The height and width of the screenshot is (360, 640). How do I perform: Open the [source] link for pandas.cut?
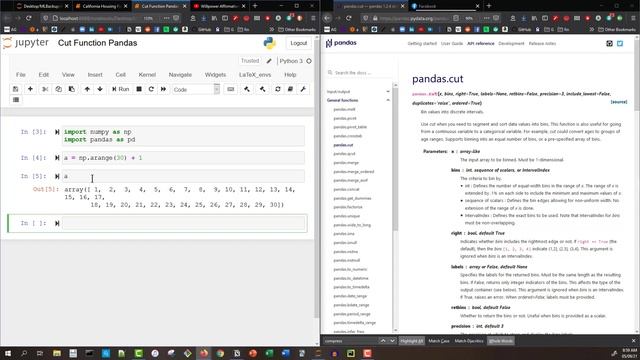(x=619, y=102)
